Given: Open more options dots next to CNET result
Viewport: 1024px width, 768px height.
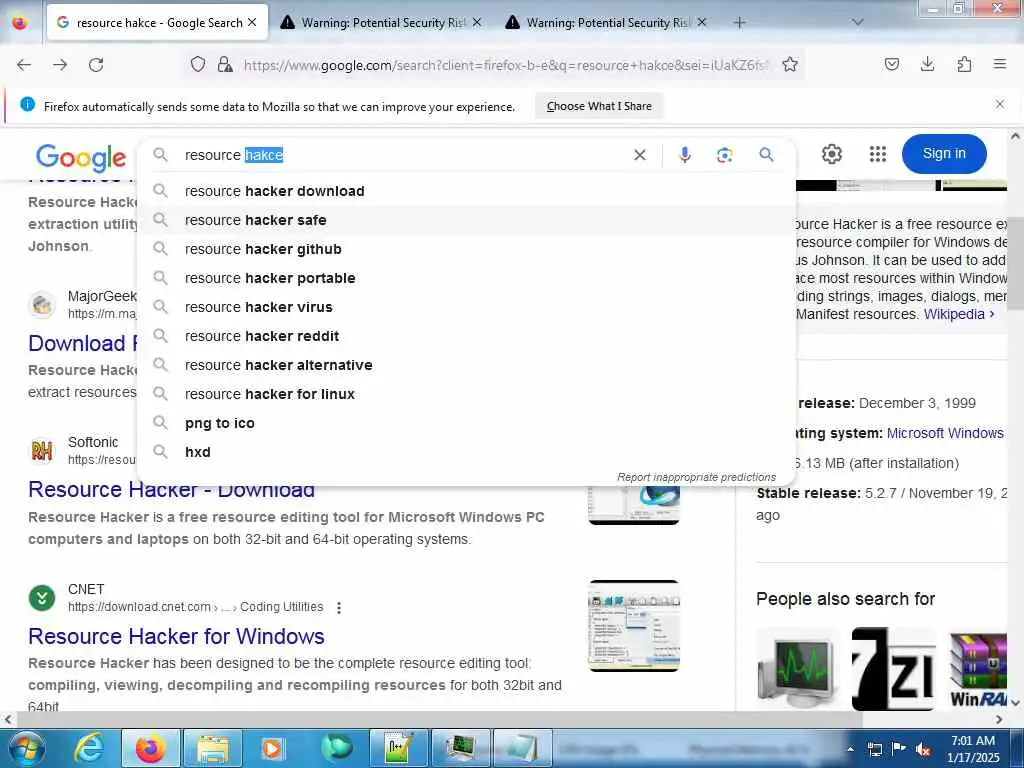Looking at the screenshot, I should tap(338, 607).
